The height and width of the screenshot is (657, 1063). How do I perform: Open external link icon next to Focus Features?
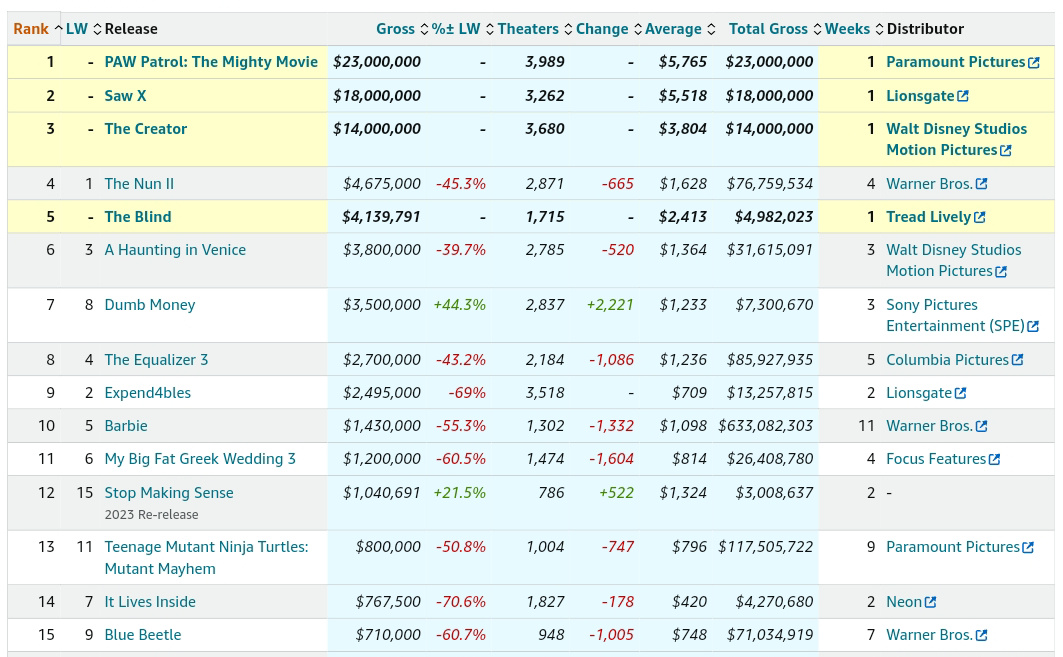(995, 459)
